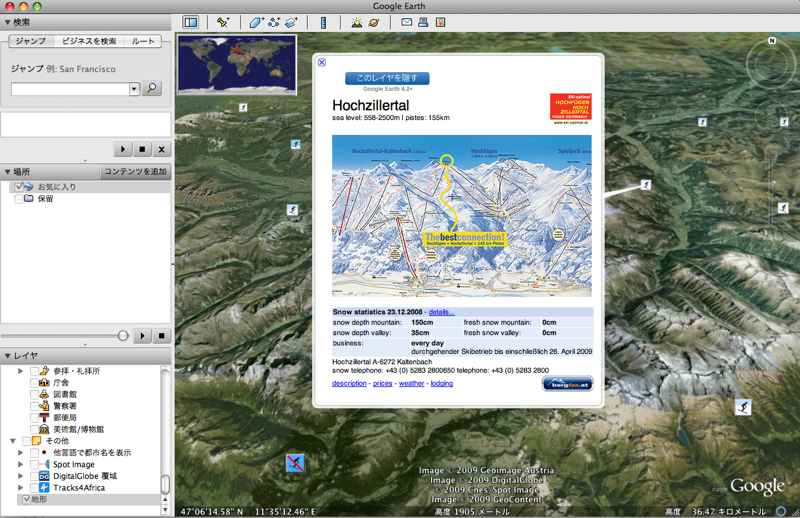Viewport: 800px width, 518px height.
Task: Click the Hochzillertal piste map image
Action: point(462,215)
